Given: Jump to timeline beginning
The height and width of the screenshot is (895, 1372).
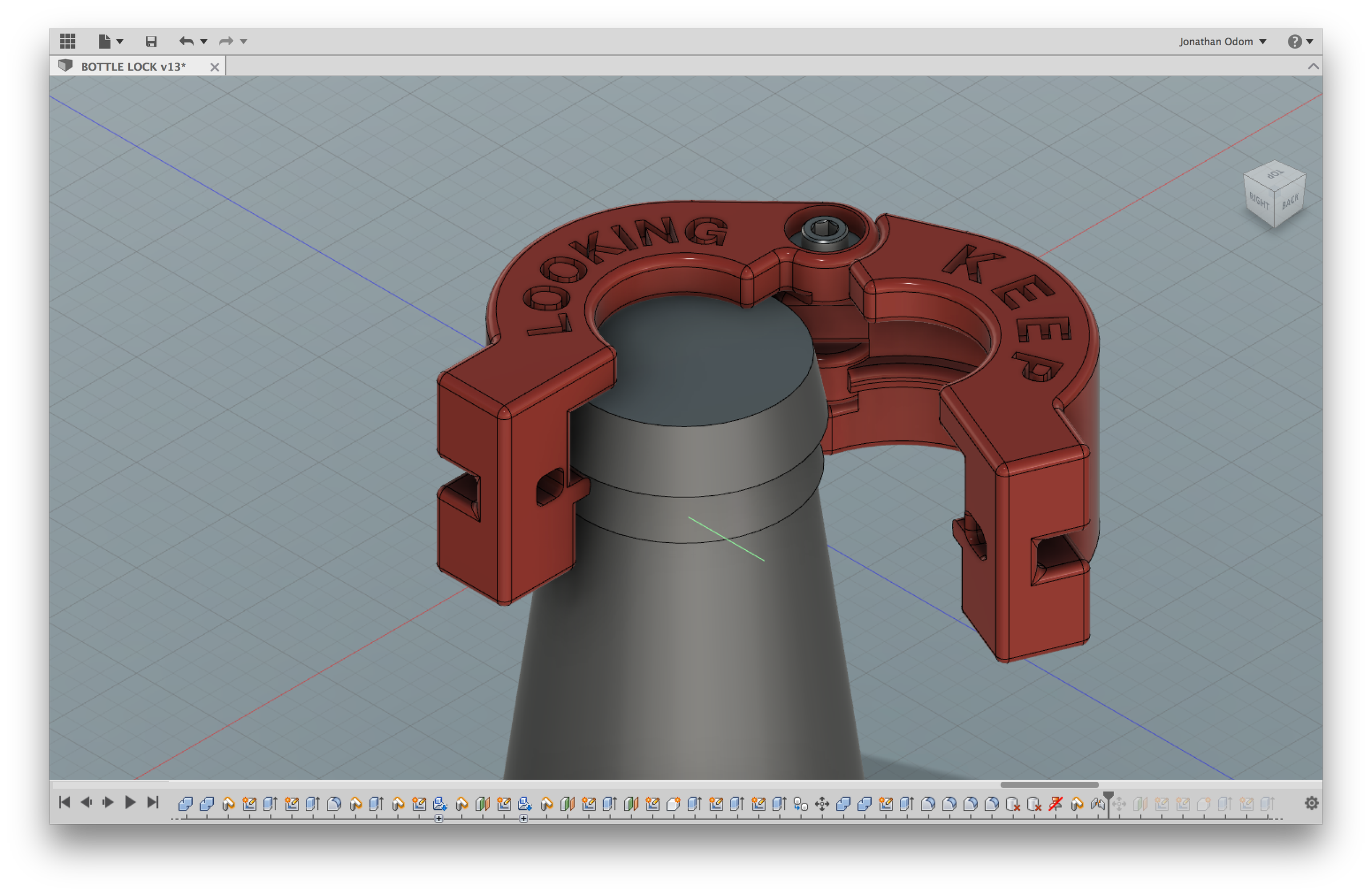Looking at the screenshot, I should [65, 802].
